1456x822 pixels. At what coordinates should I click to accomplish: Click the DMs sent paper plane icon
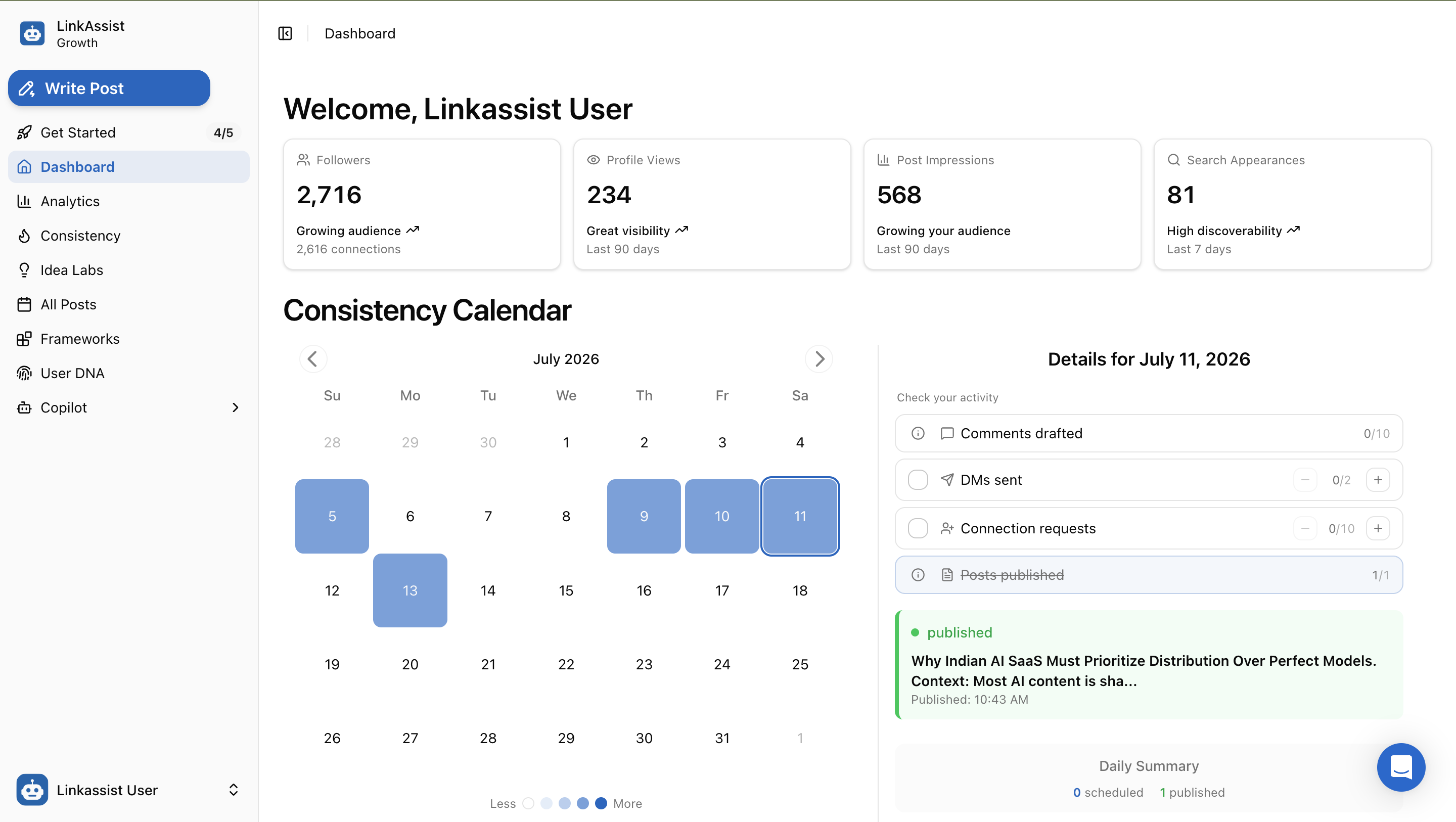tap(947, 479)
